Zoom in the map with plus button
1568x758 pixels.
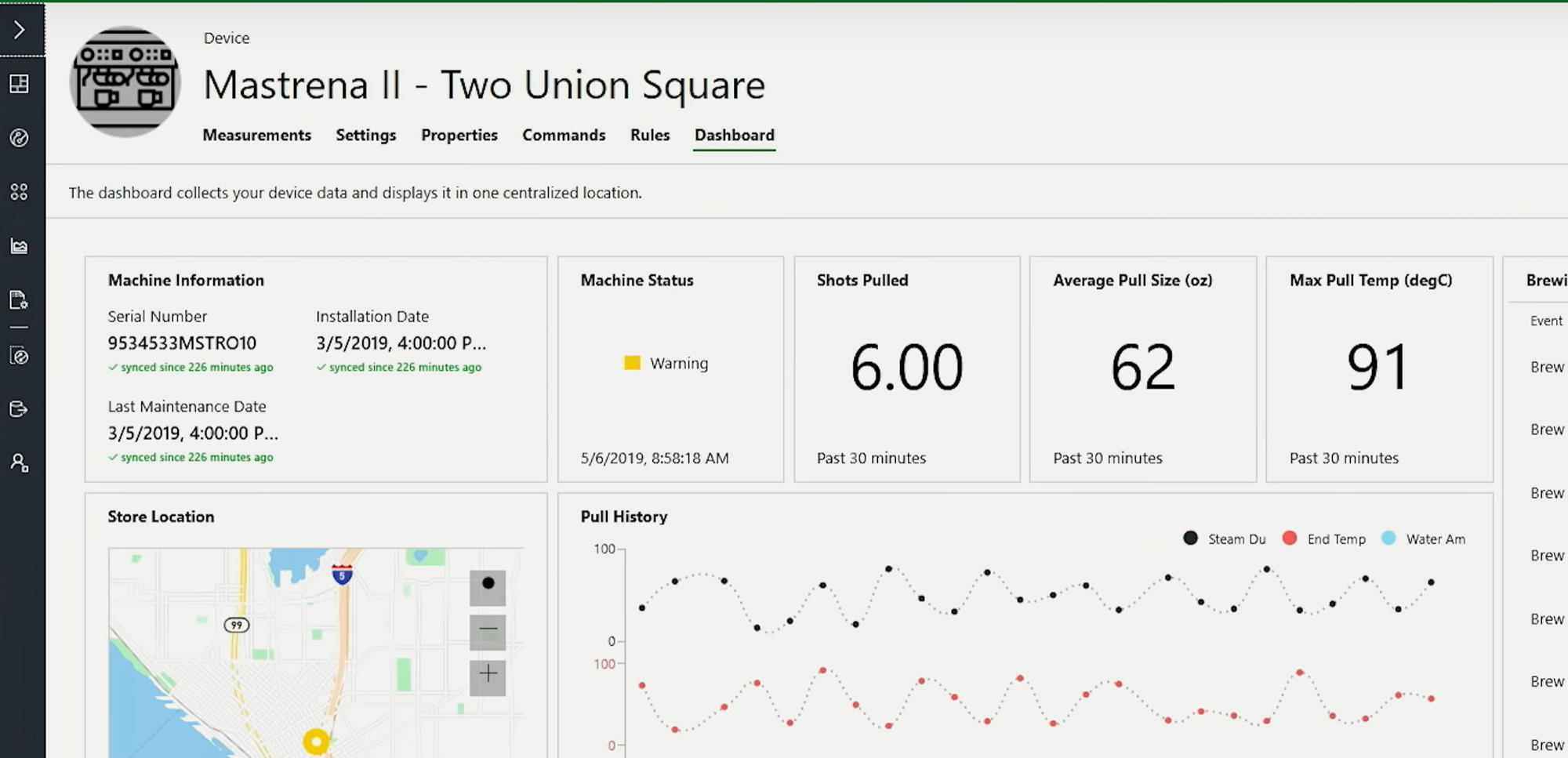coord(488,677)
